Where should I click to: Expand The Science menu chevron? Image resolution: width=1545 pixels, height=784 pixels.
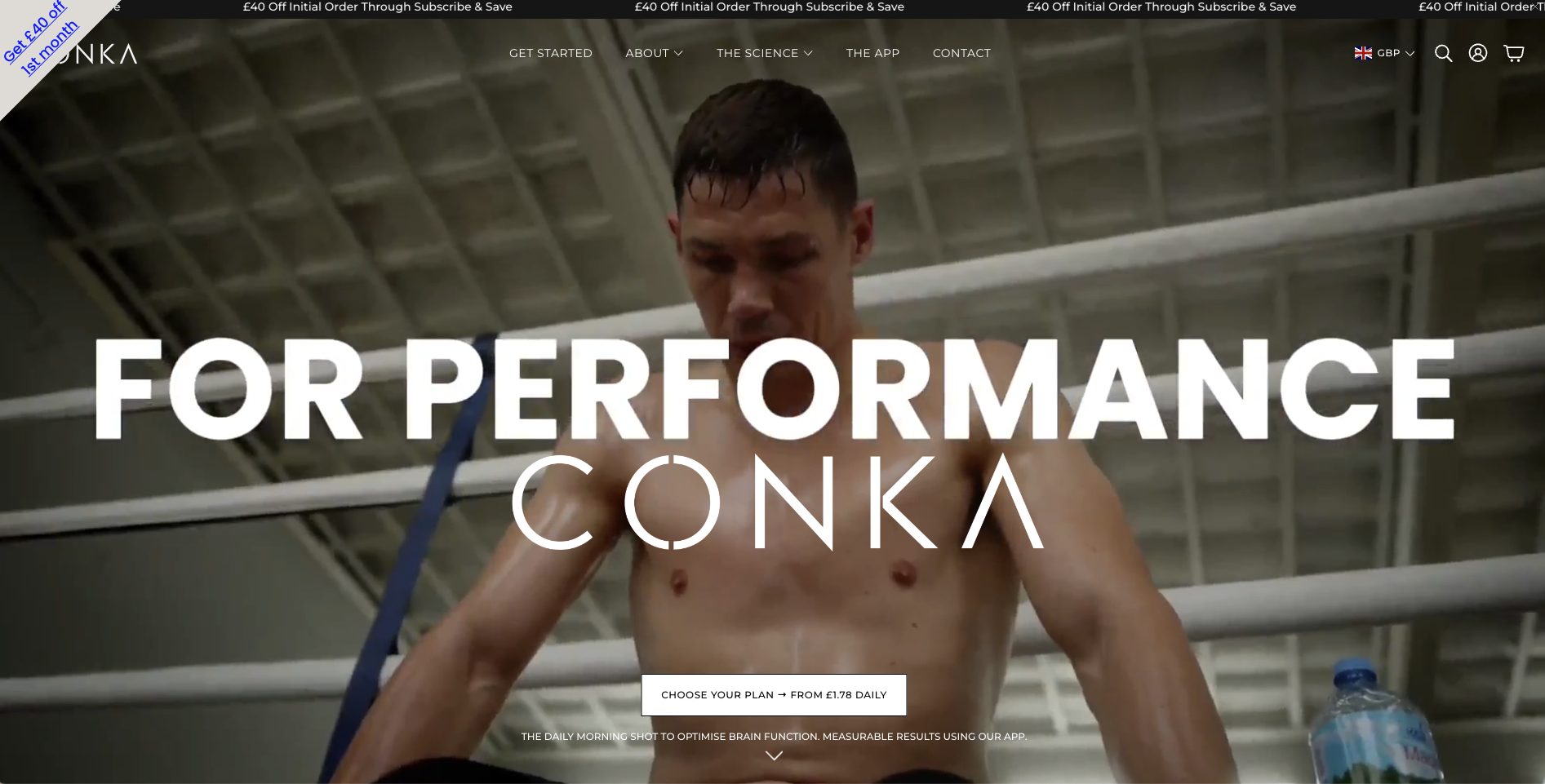808,53
